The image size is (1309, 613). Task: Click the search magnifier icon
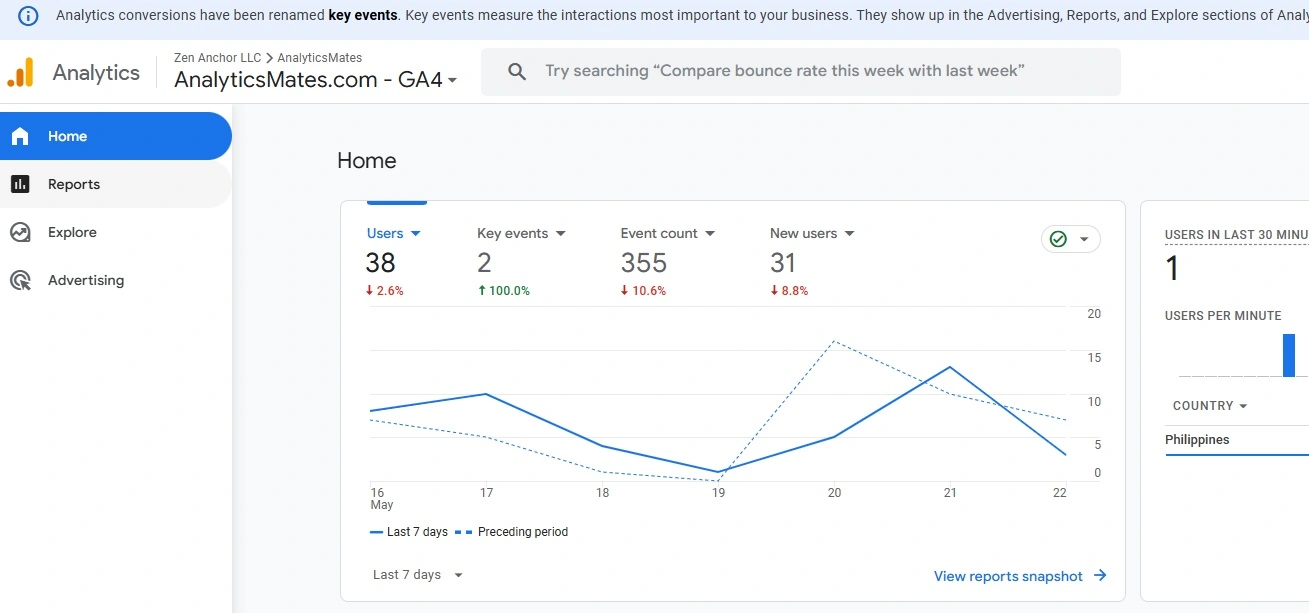coord(516,71)
